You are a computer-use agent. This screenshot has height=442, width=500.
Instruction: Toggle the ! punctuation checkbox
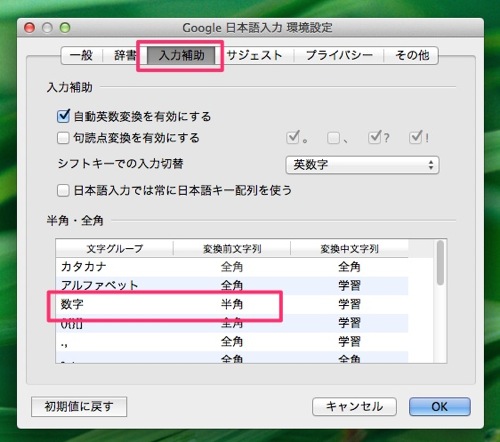point(415,137)
